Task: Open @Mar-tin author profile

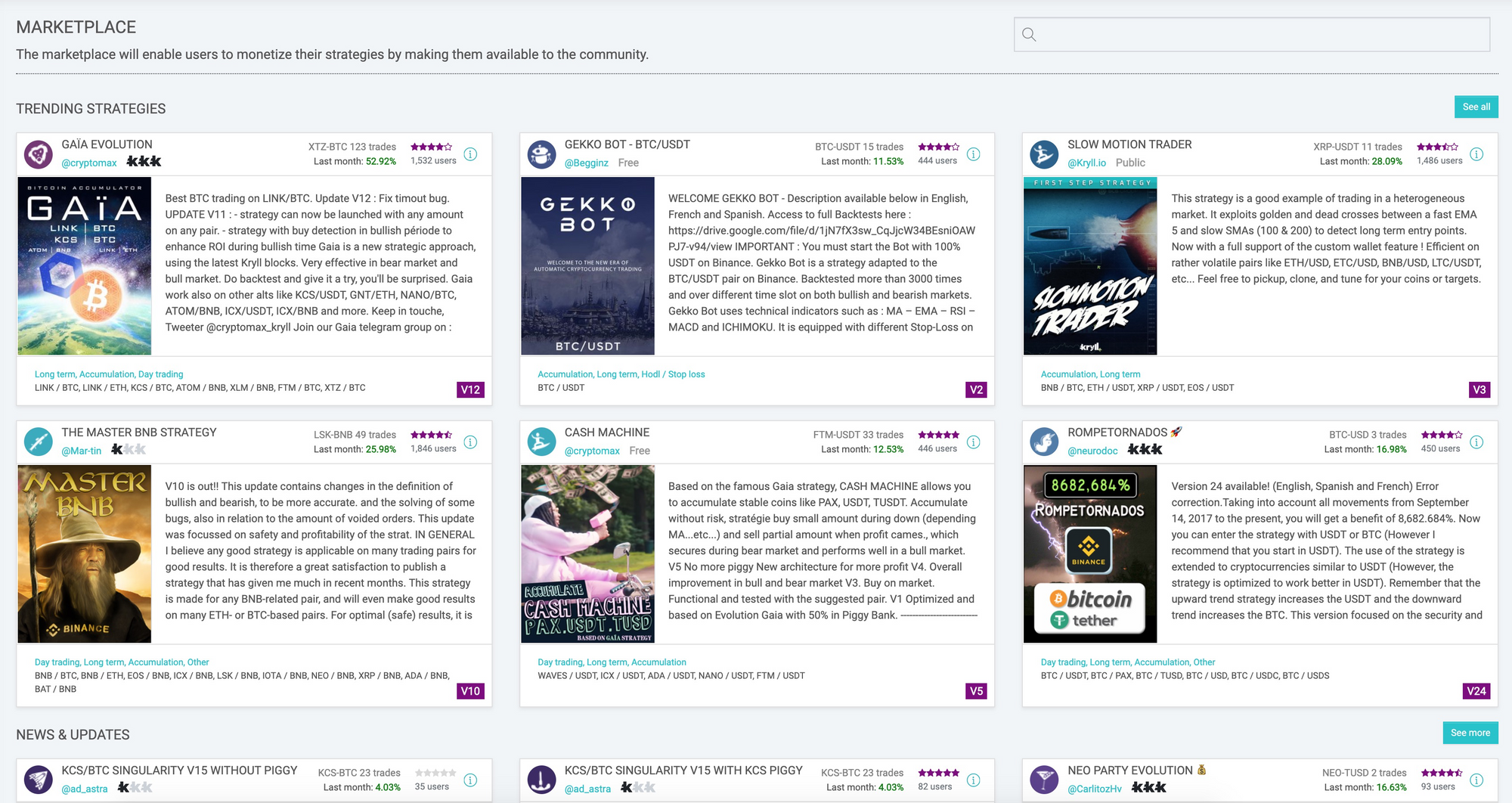Action: (x=82, y=451)
